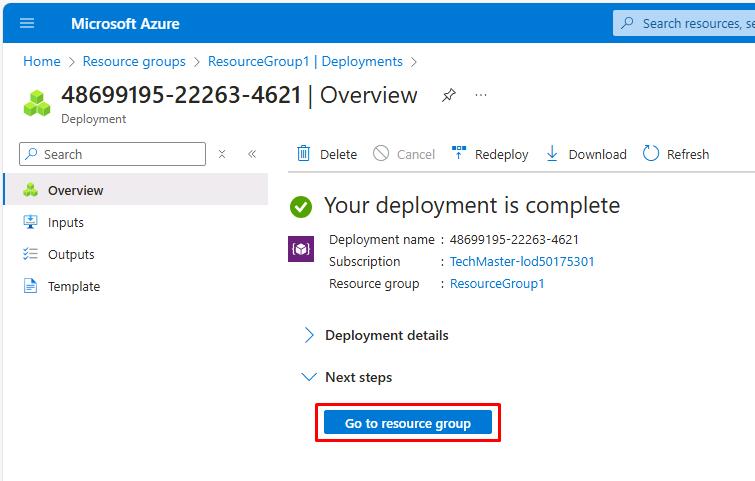Go to Home breadcrumb
Image resolution: width=755 pixels, height=481 pixels.
point(42,62)
